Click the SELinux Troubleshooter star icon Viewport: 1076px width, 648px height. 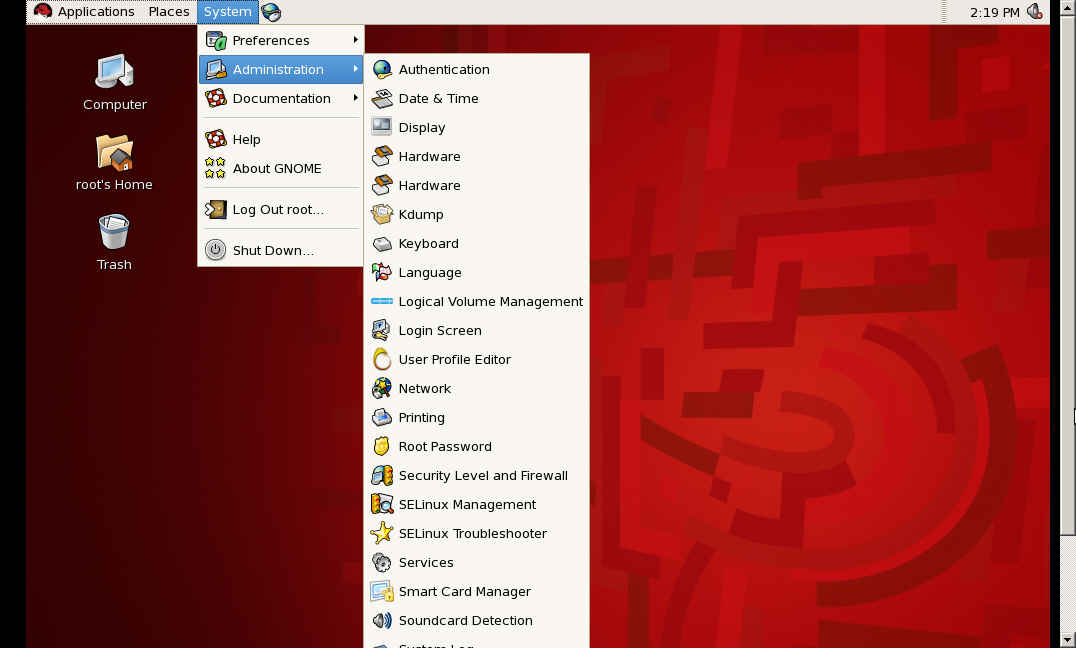click(382, 533)
